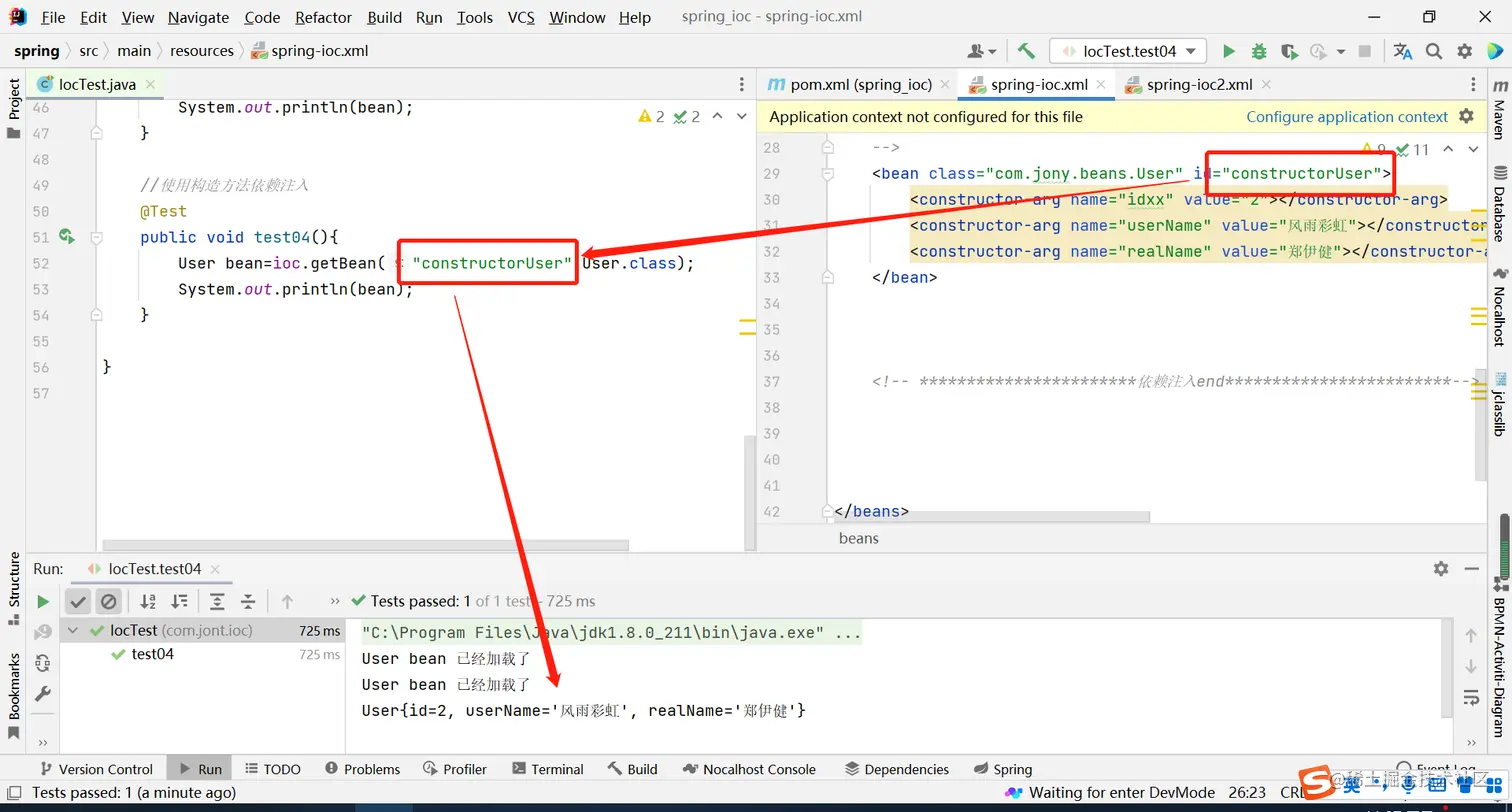Go to next highlighted error in IocTest.java
Image resolution: width=1512 pixels, height=812 pixels.
tap(741, 116)
